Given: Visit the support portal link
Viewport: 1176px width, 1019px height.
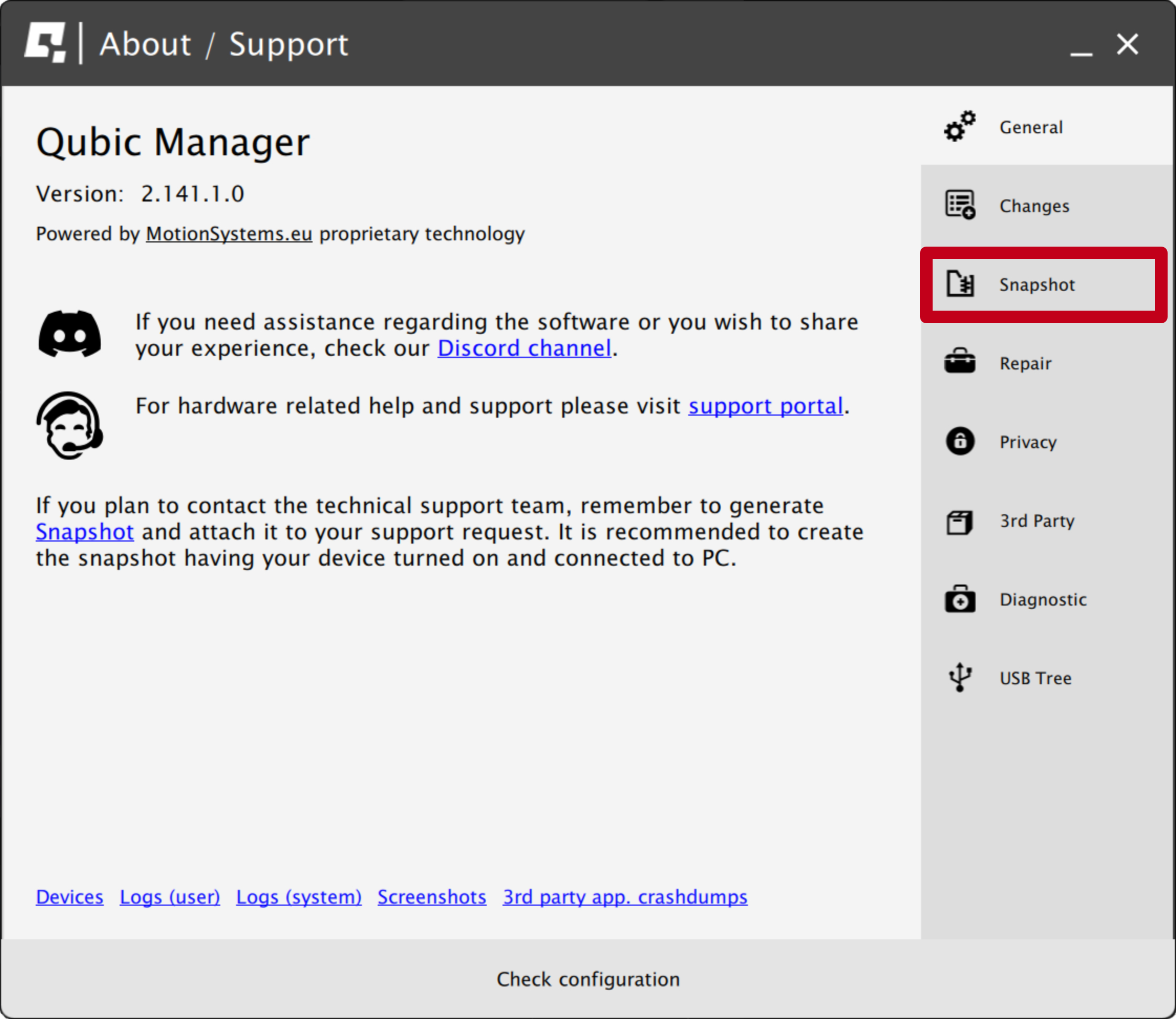Looking at the screenshot, I should click(765, 407).
